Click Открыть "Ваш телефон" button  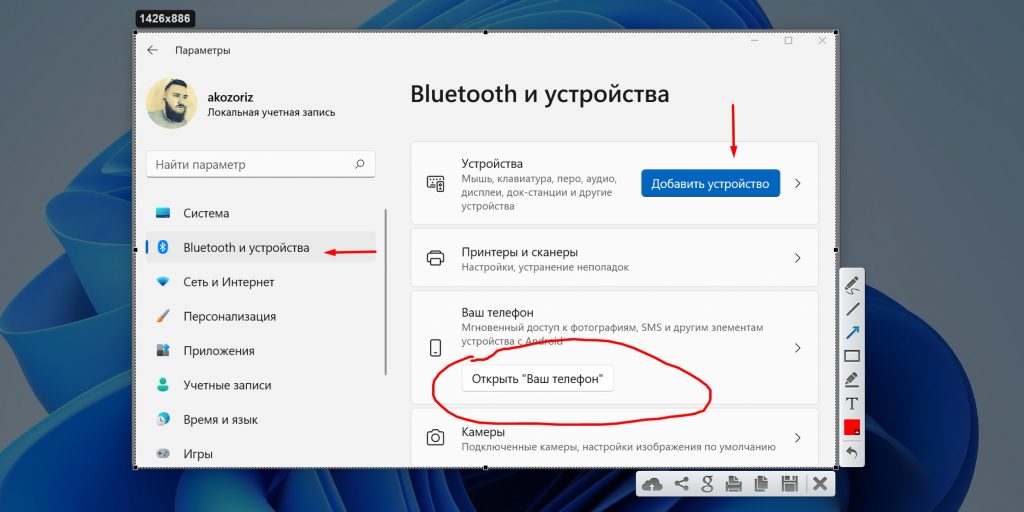point(537,379)
